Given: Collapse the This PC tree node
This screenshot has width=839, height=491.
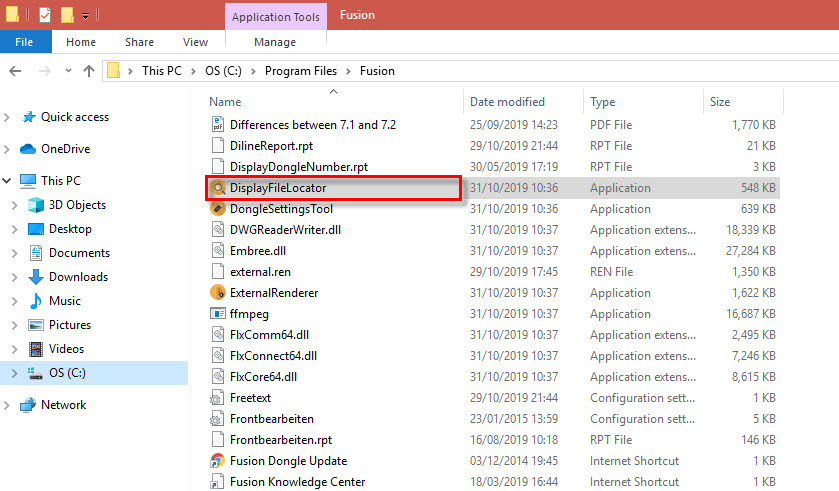Looking at the screenshot, I should click(7, 181).
